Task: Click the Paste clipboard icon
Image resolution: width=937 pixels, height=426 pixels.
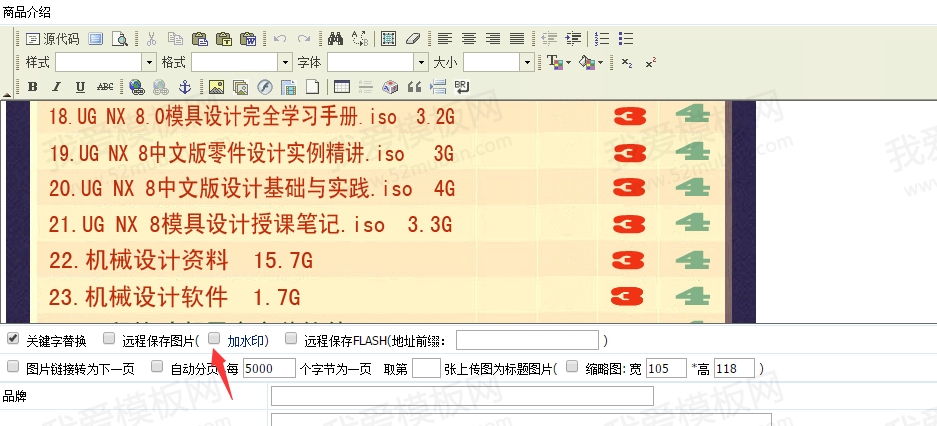Action: coord(200,39)
